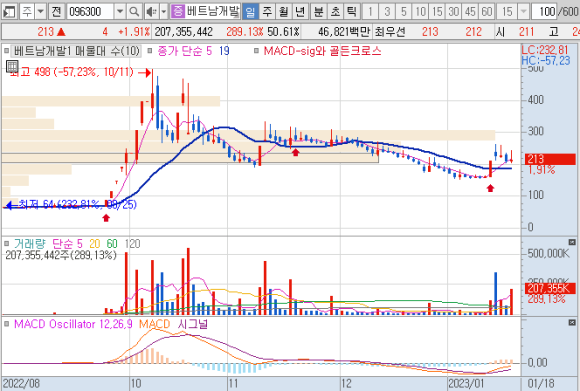580x391 pixels.
Task: Select interval button 30
Action: pos(453,12)
